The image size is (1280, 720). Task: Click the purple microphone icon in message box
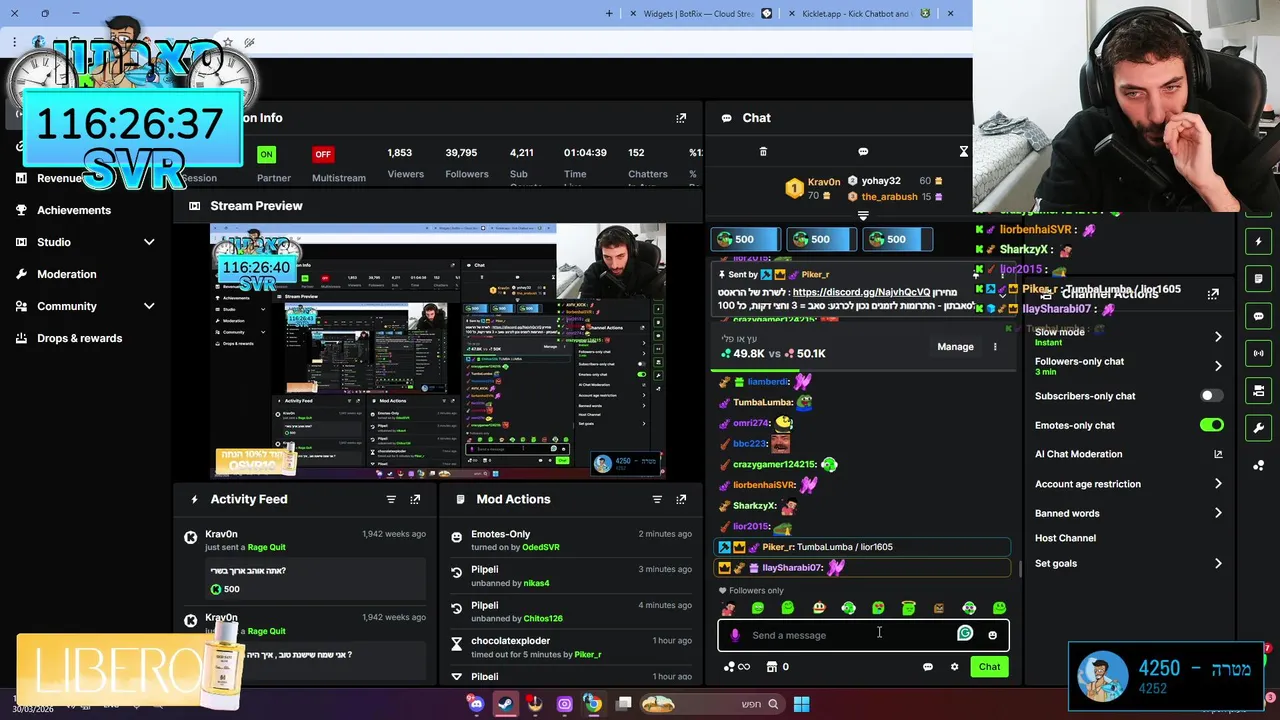(x=735, y=635)
